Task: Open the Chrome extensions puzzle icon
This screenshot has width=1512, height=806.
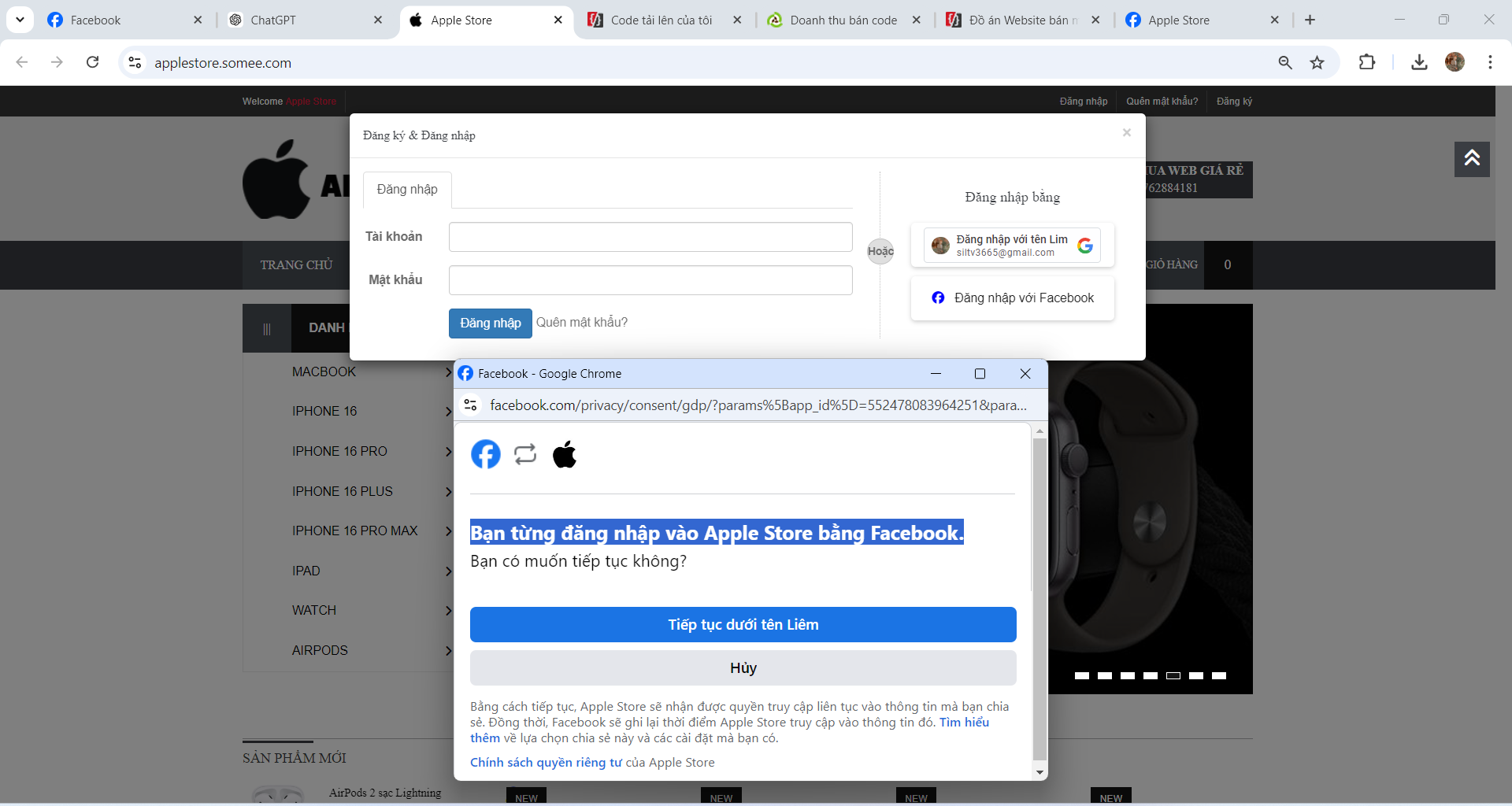Action: pyautogui.click(x=1367, y=62)
